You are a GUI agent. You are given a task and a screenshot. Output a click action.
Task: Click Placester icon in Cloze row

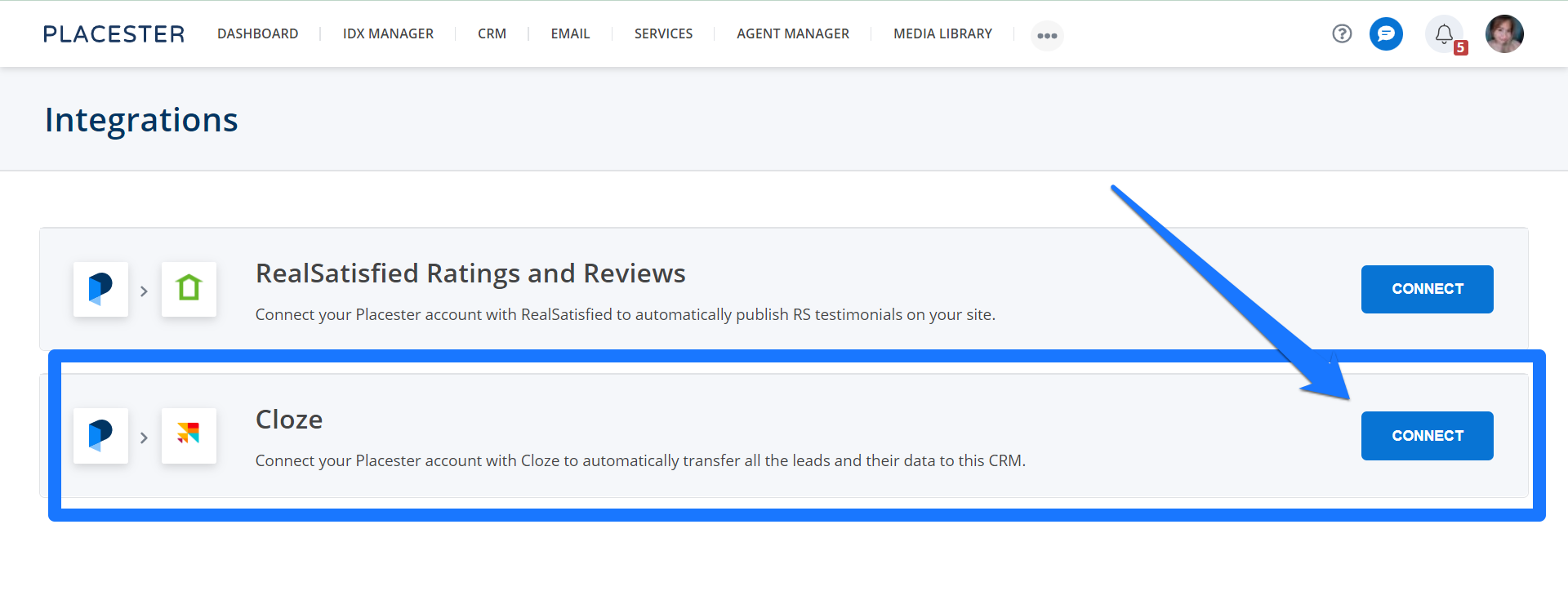point(100,435)
